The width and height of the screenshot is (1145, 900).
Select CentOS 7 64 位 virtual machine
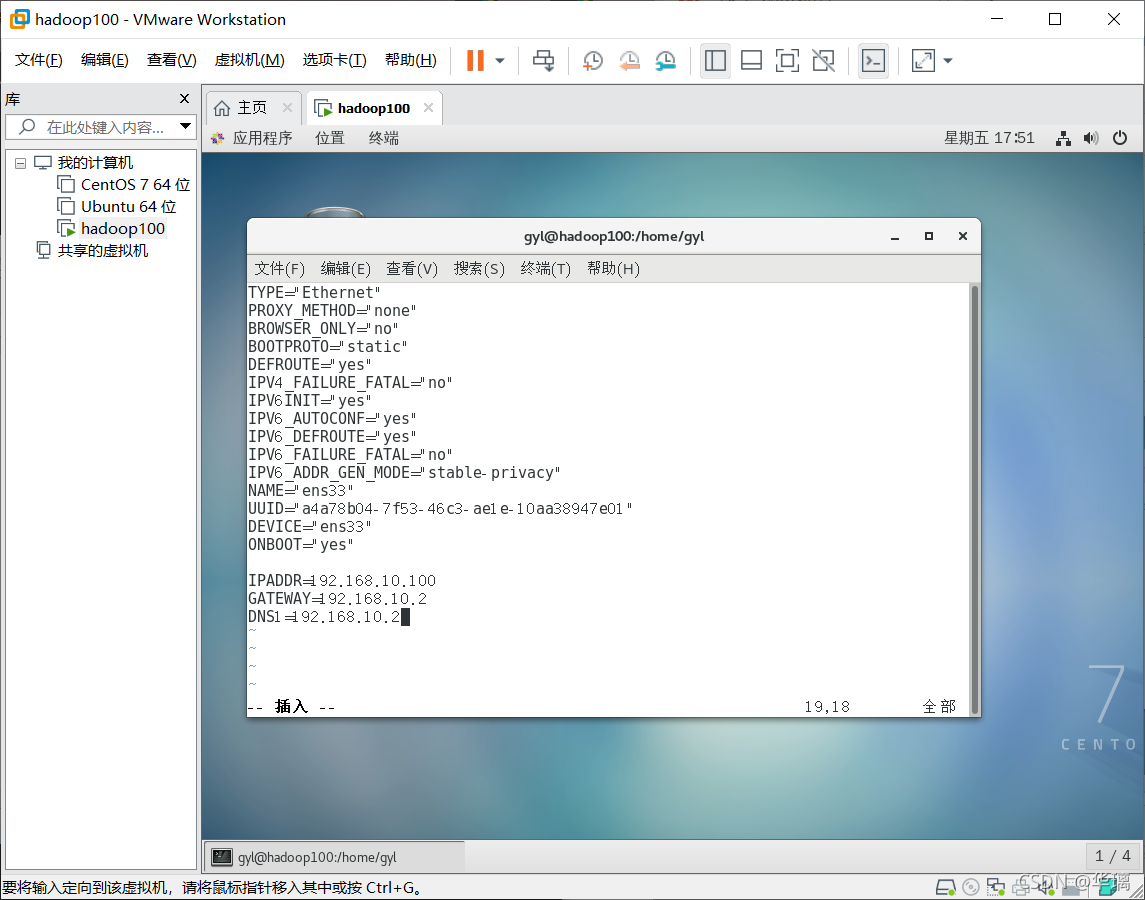(135, 185)
